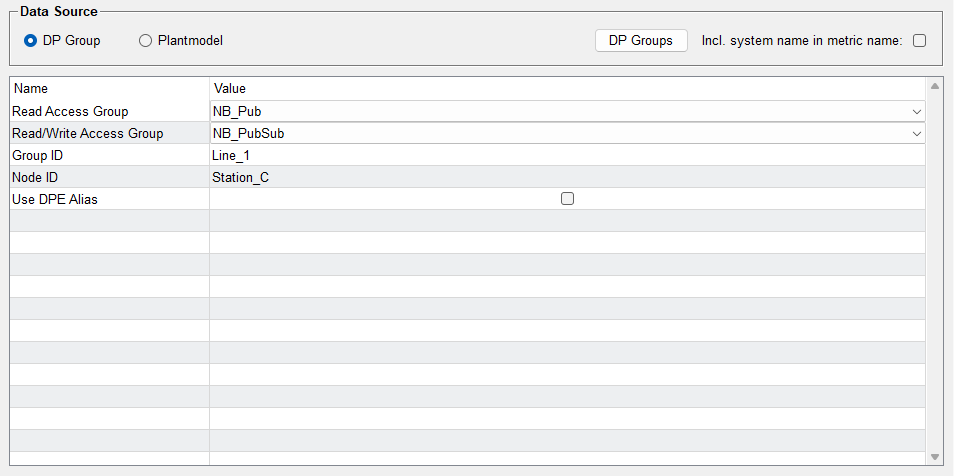The width and height of the screenshot is (954, 476).
Task: Select the DP Group radio button
Action: tap(30, 41)
